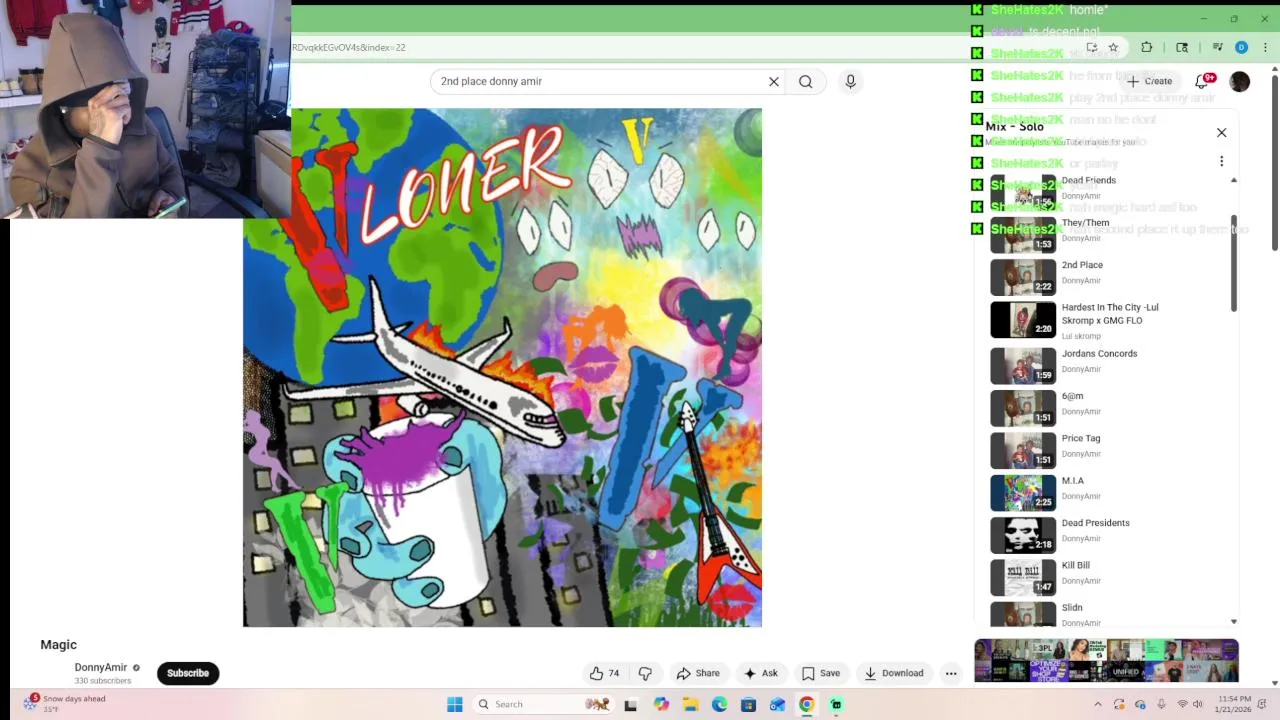The image size is (1280, 720).
Task: Click the Create button
Action: pos(1149,81)
